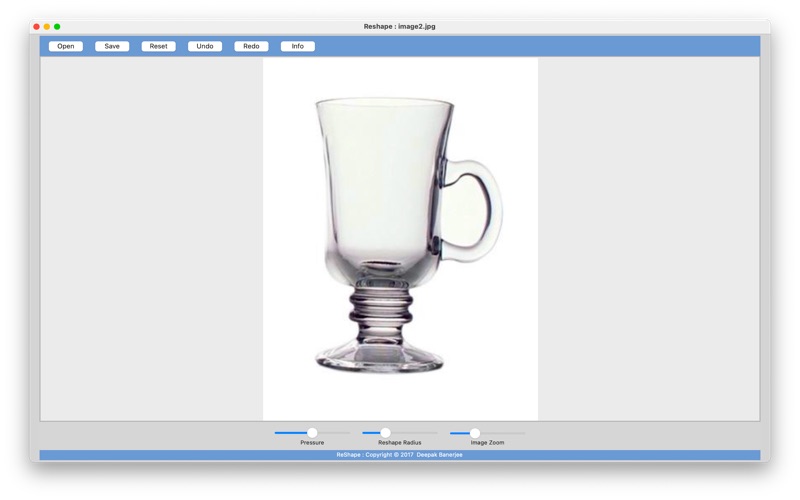Viewport: 800px width, 500px height.
Task: Close the Reshape window with red button
Action: click(x=37, y=27)
